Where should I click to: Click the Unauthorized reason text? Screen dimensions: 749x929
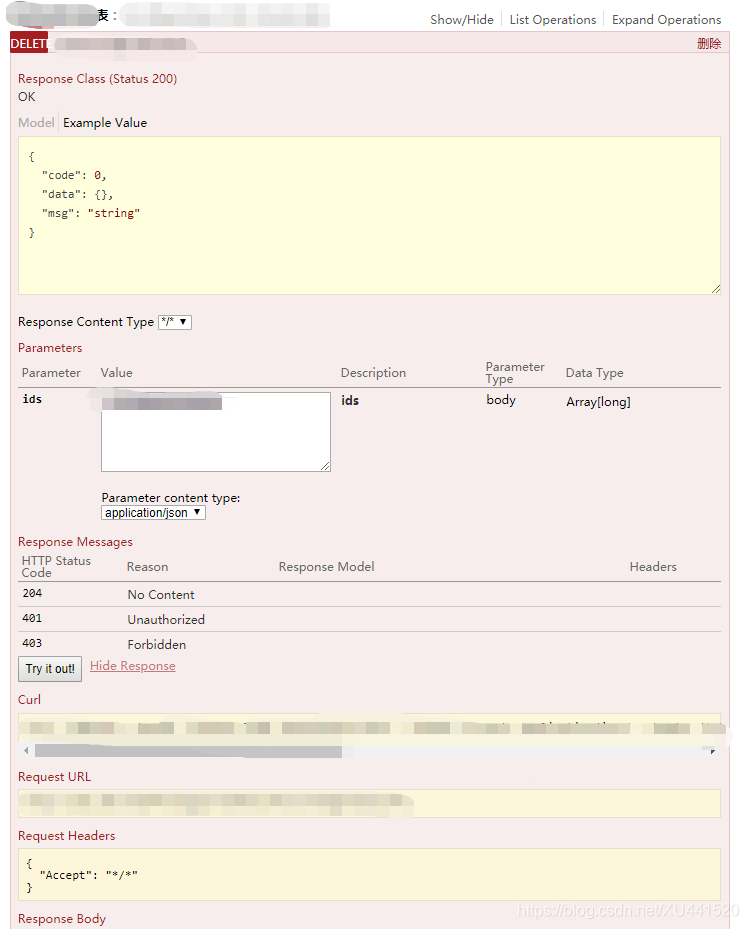pos(166,620)
